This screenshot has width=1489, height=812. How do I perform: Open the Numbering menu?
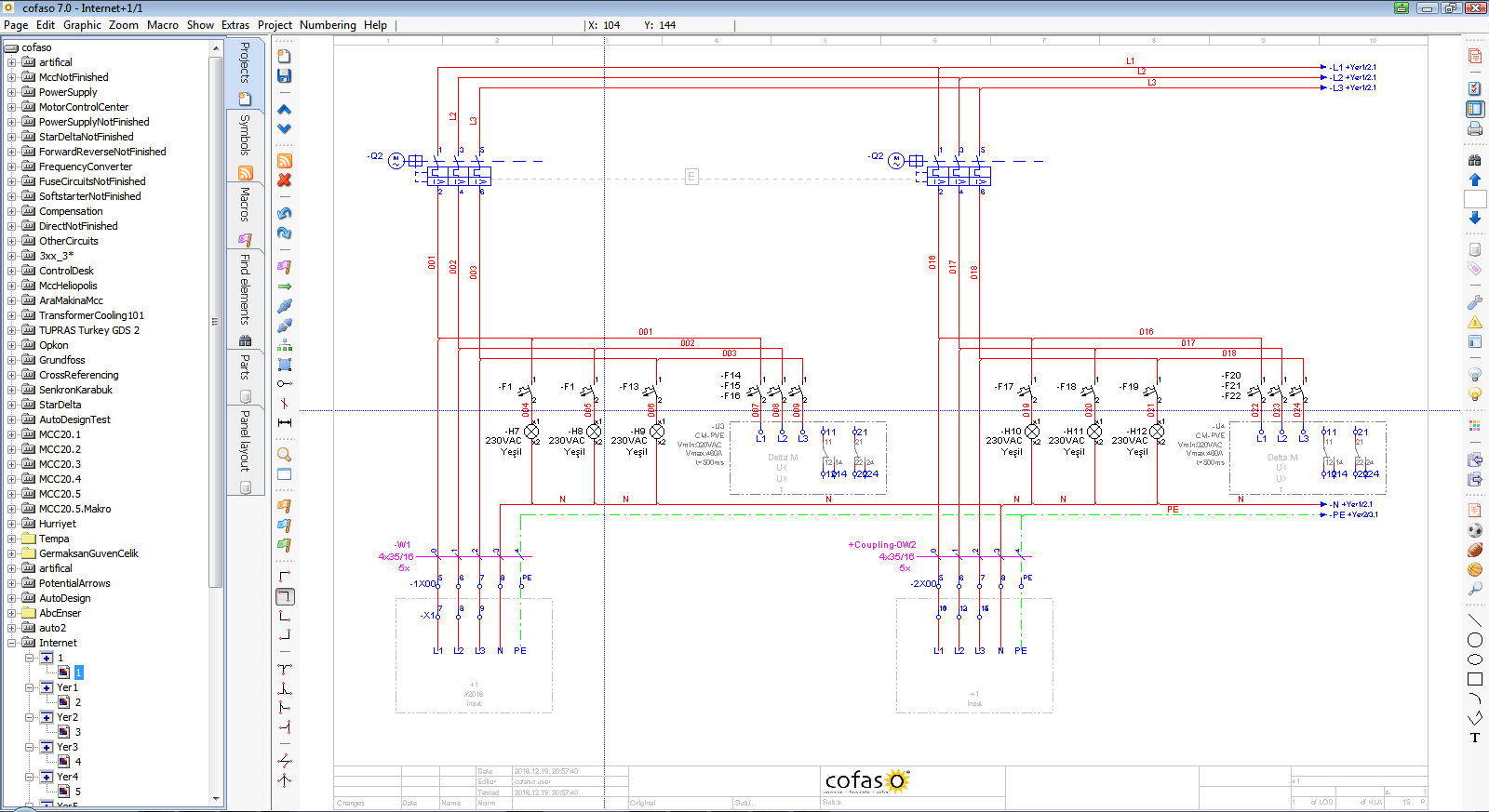click(x=328, y=25)
